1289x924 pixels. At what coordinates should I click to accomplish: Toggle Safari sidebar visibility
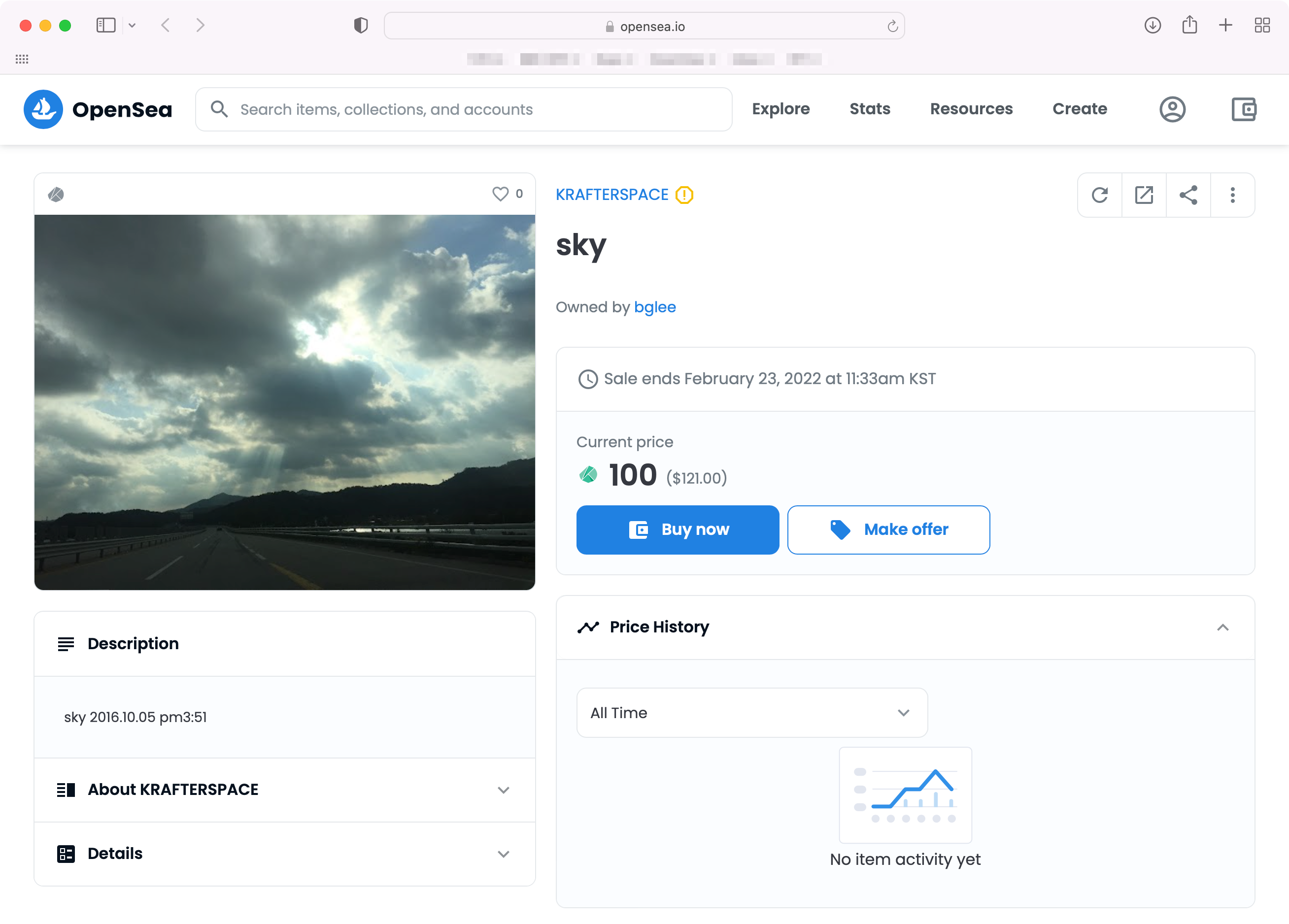106,26
